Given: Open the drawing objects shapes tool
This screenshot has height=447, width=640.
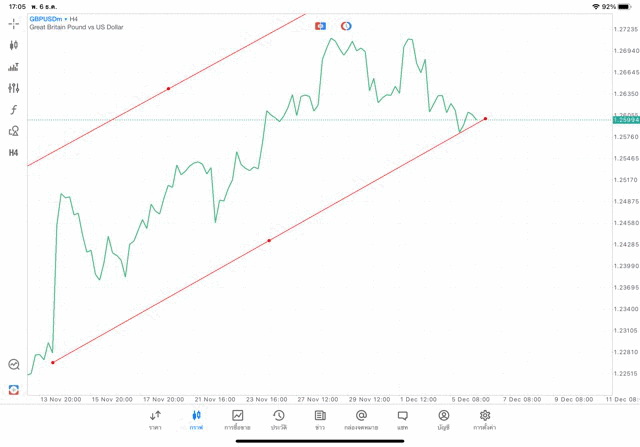Looking at the screenshot, I should 13,131.
